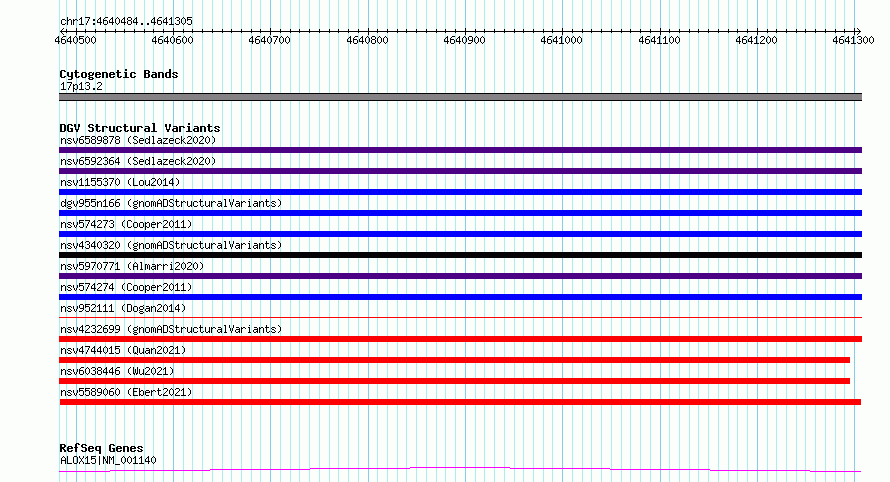Select the red bar for nsv5589060

click(x=460, y=402)
